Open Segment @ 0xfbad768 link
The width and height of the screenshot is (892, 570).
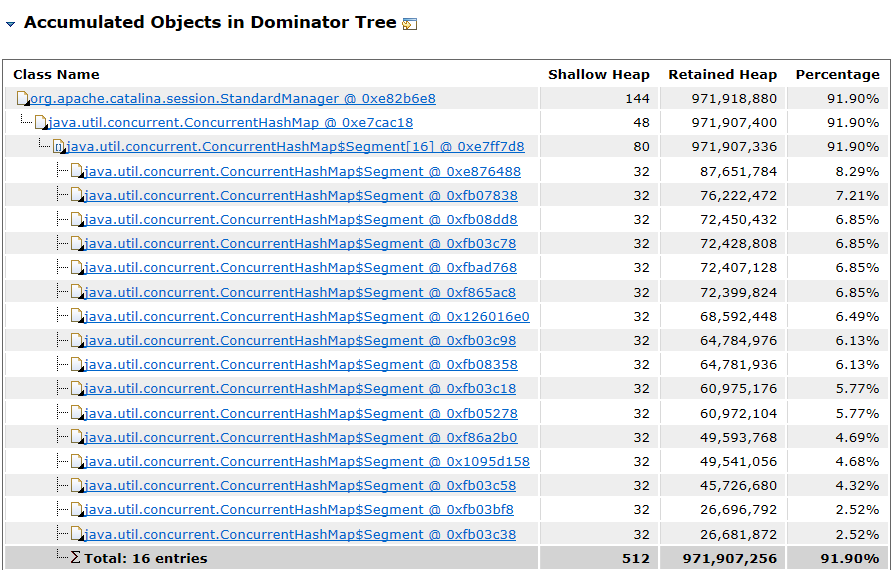click(300, 267)
